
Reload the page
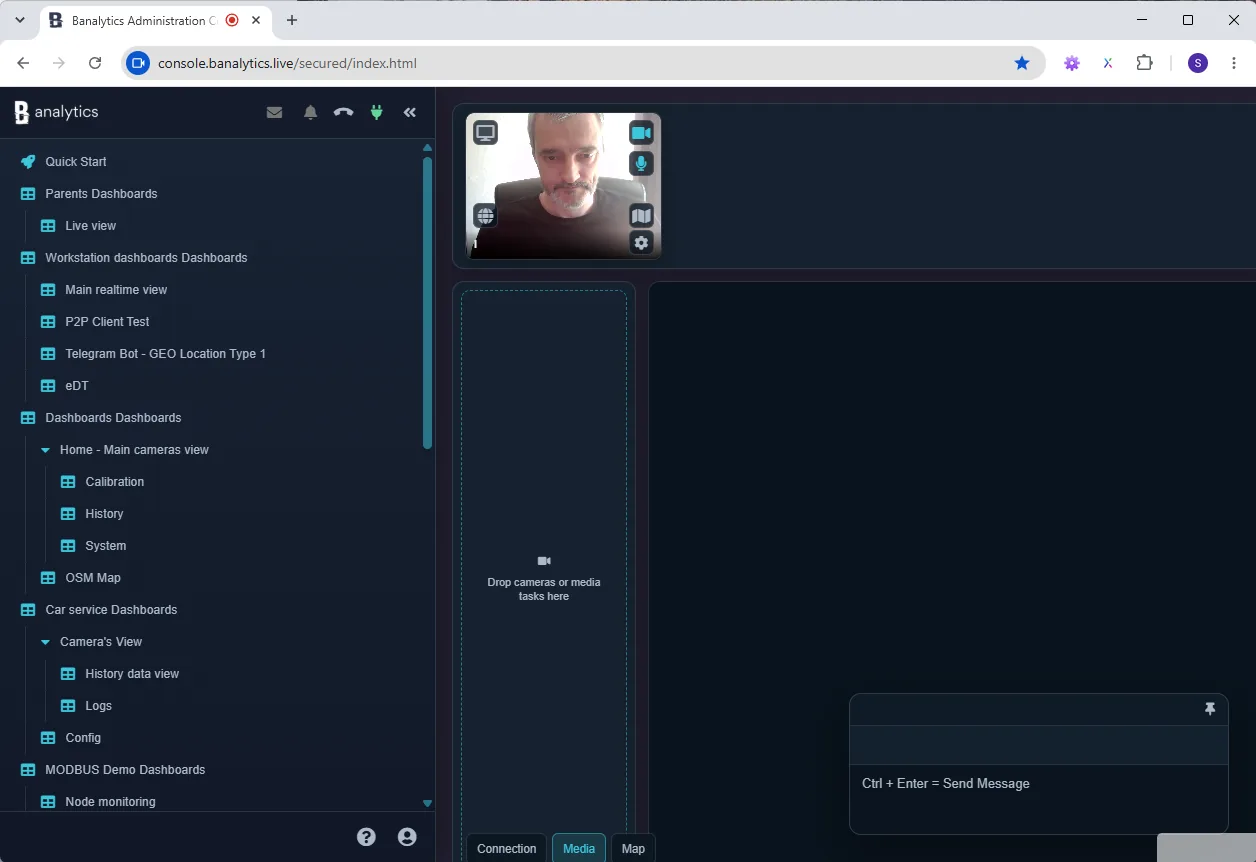(95, 63)
